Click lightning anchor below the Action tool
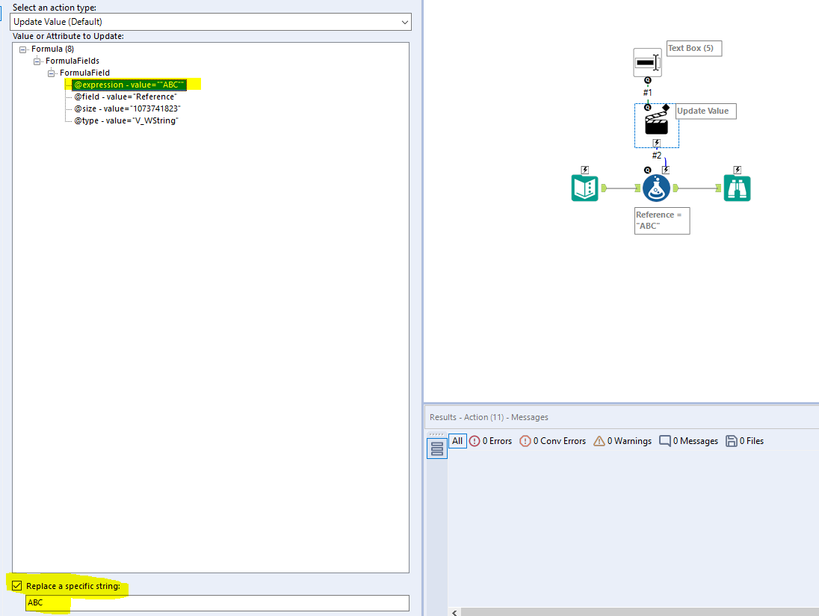The height and width of the screenshot is (616, 819). coord(657,143)
